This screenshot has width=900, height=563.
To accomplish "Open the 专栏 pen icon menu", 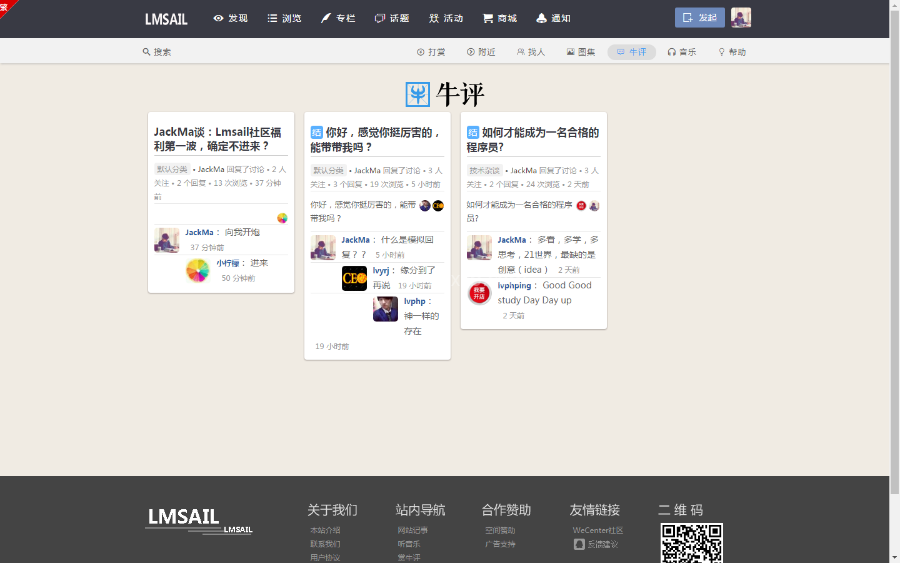I will [325, 18].
